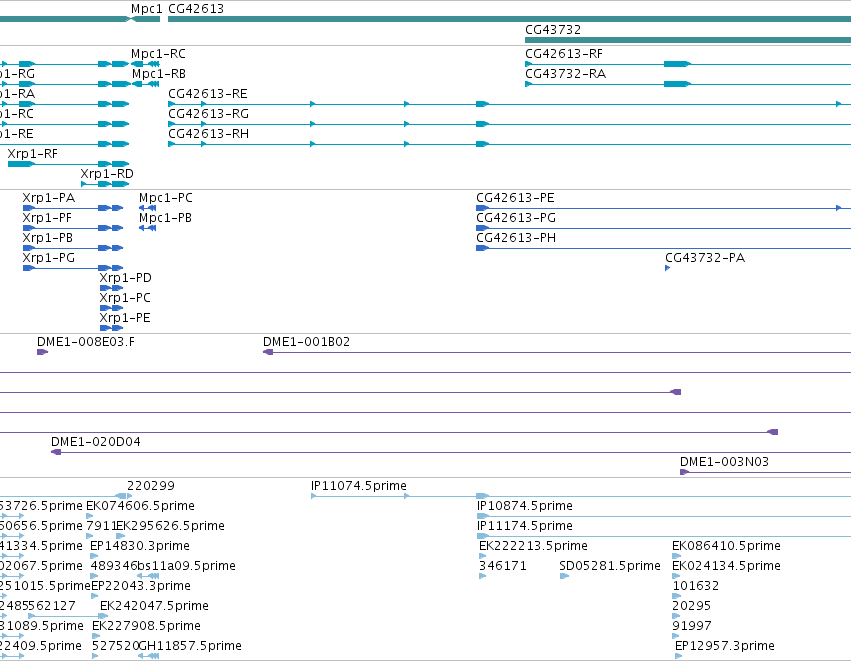Select EST label EP14830.3prime
Image resolution: width=851 pixels, height=661 pixels.
(140, 546)
